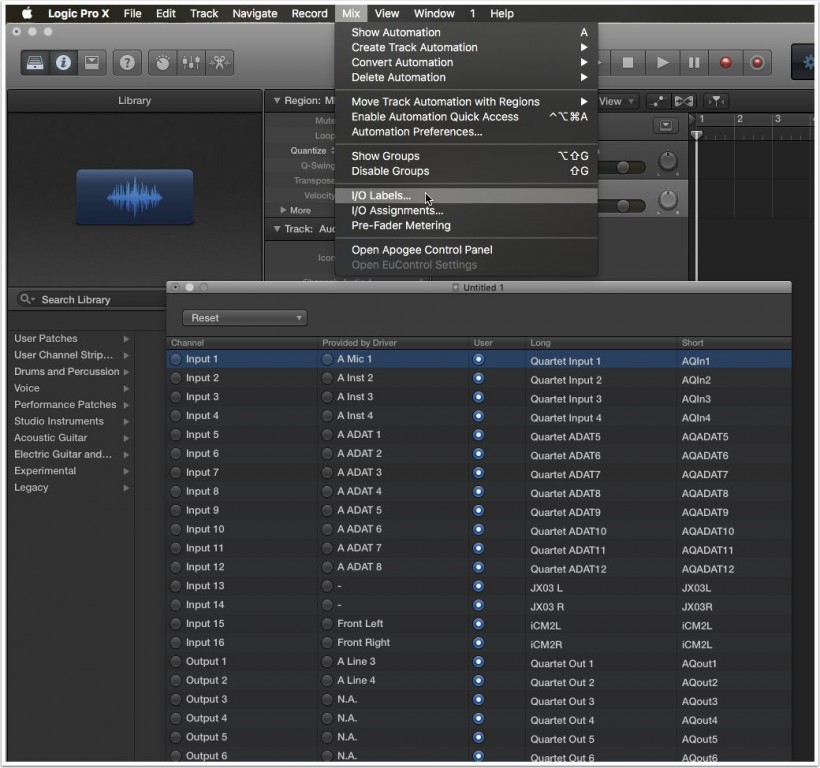Collapse the Track inspector disclosure triangle

[277, 229]
